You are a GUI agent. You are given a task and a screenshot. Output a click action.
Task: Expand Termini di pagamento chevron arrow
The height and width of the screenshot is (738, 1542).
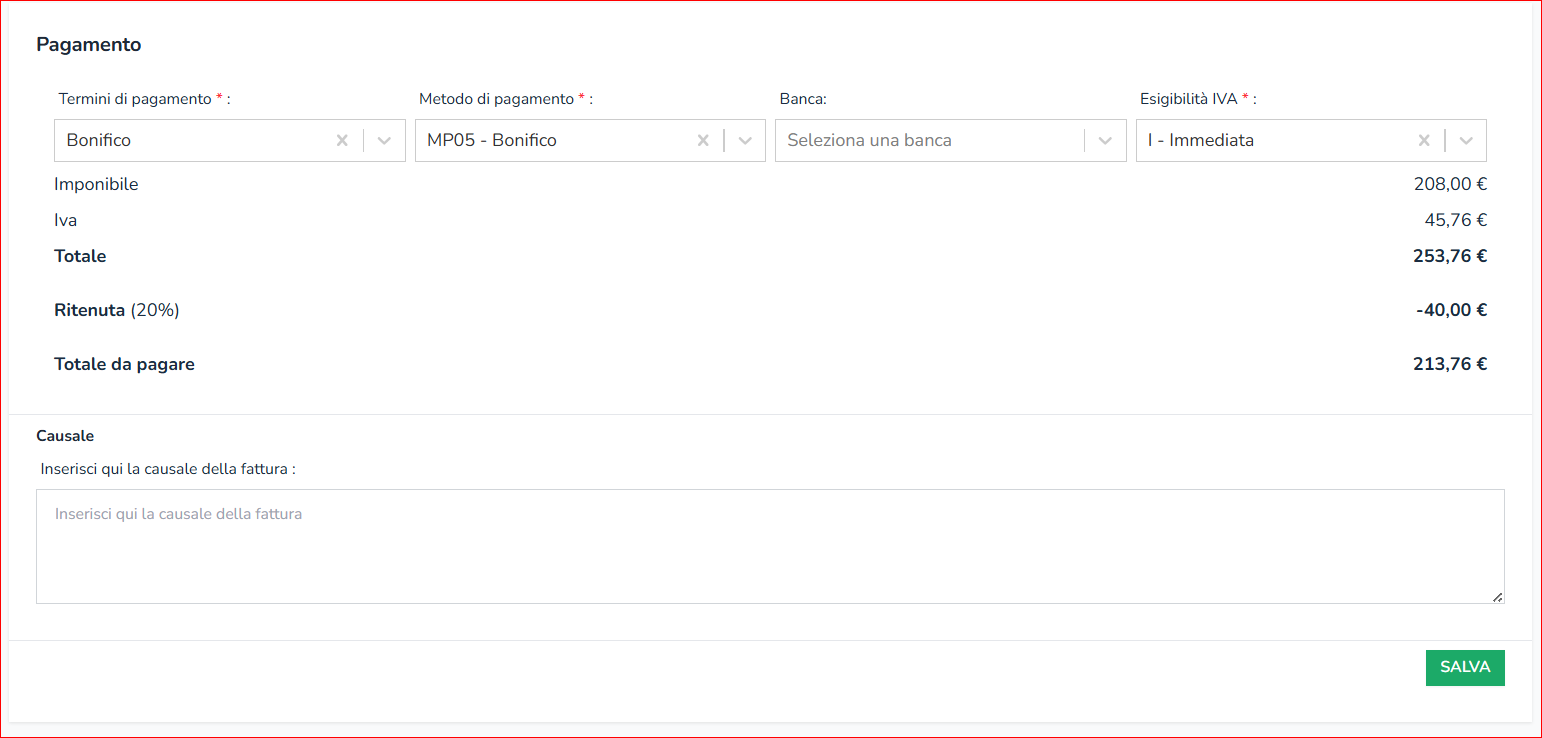[x=384, y=141]
